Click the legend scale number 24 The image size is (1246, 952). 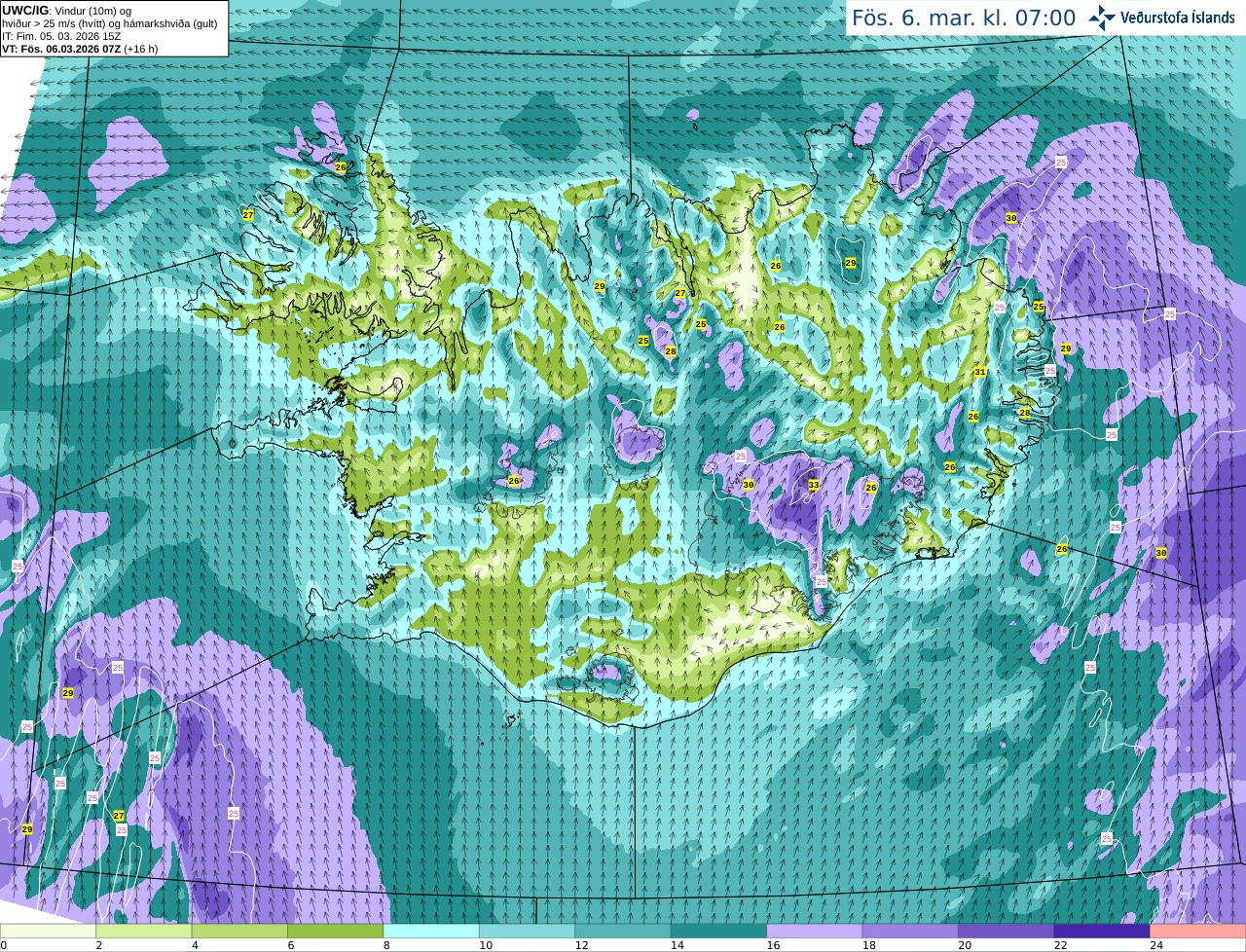pos(1156,945)
